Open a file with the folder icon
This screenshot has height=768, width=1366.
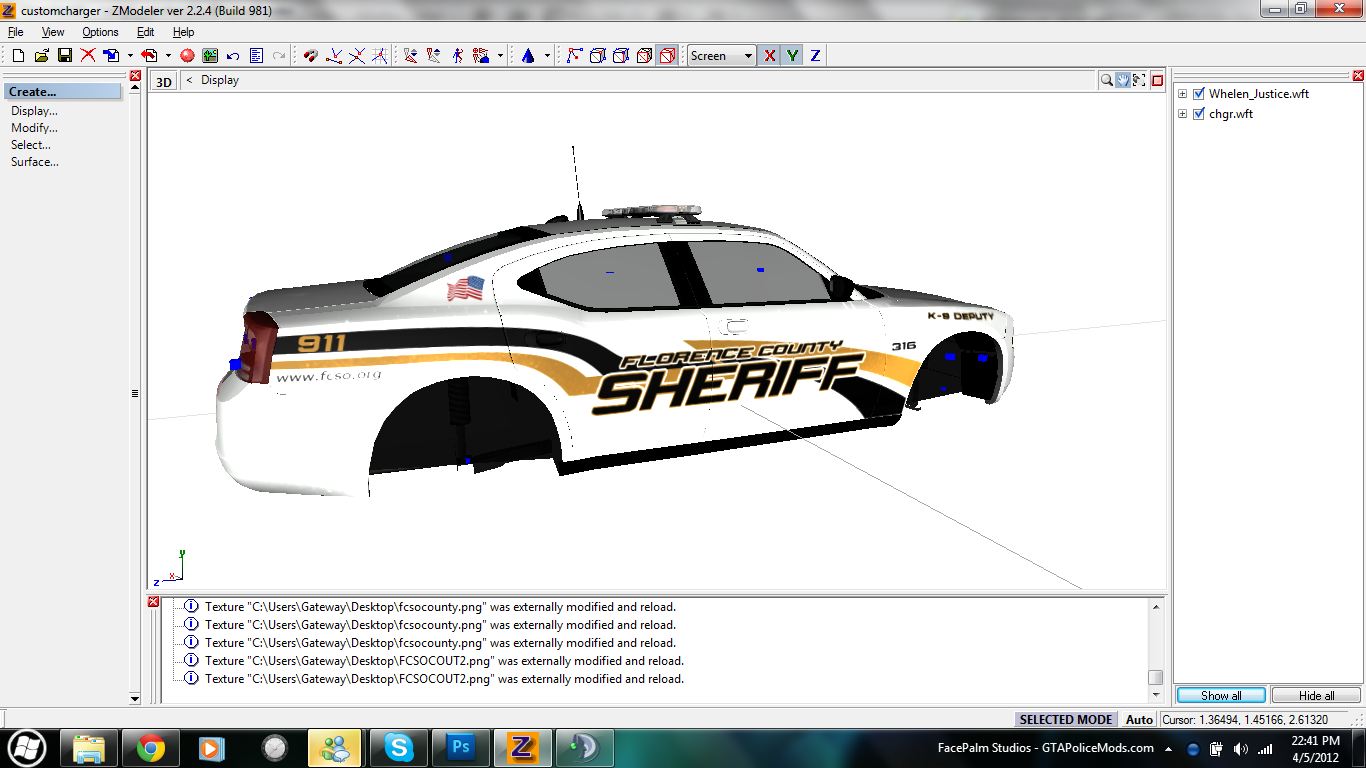(41, 56)
